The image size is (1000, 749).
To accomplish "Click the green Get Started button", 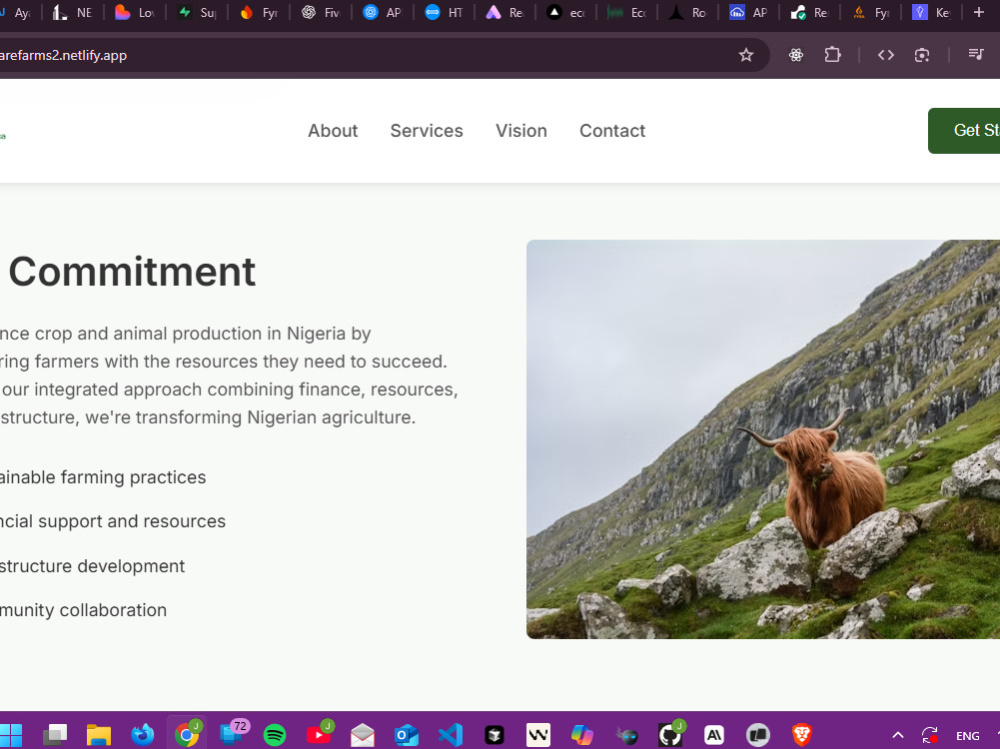I will [964, 131].
